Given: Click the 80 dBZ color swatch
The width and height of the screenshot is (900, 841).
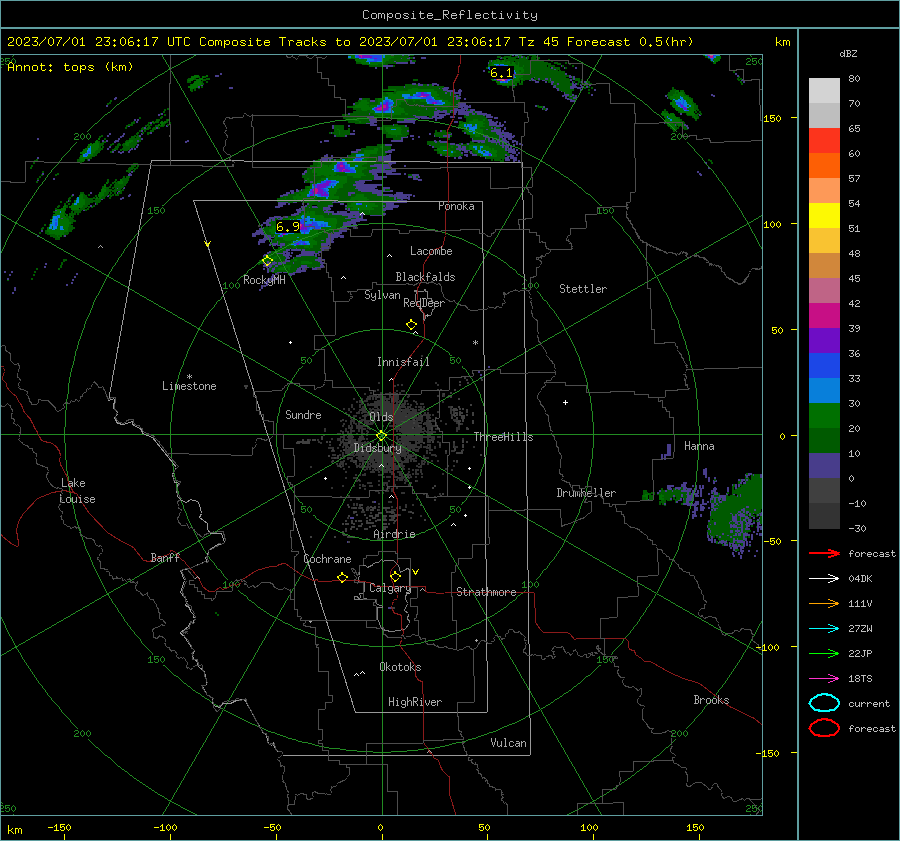Looking at the screenshot, I should click(x=824, y=90).
